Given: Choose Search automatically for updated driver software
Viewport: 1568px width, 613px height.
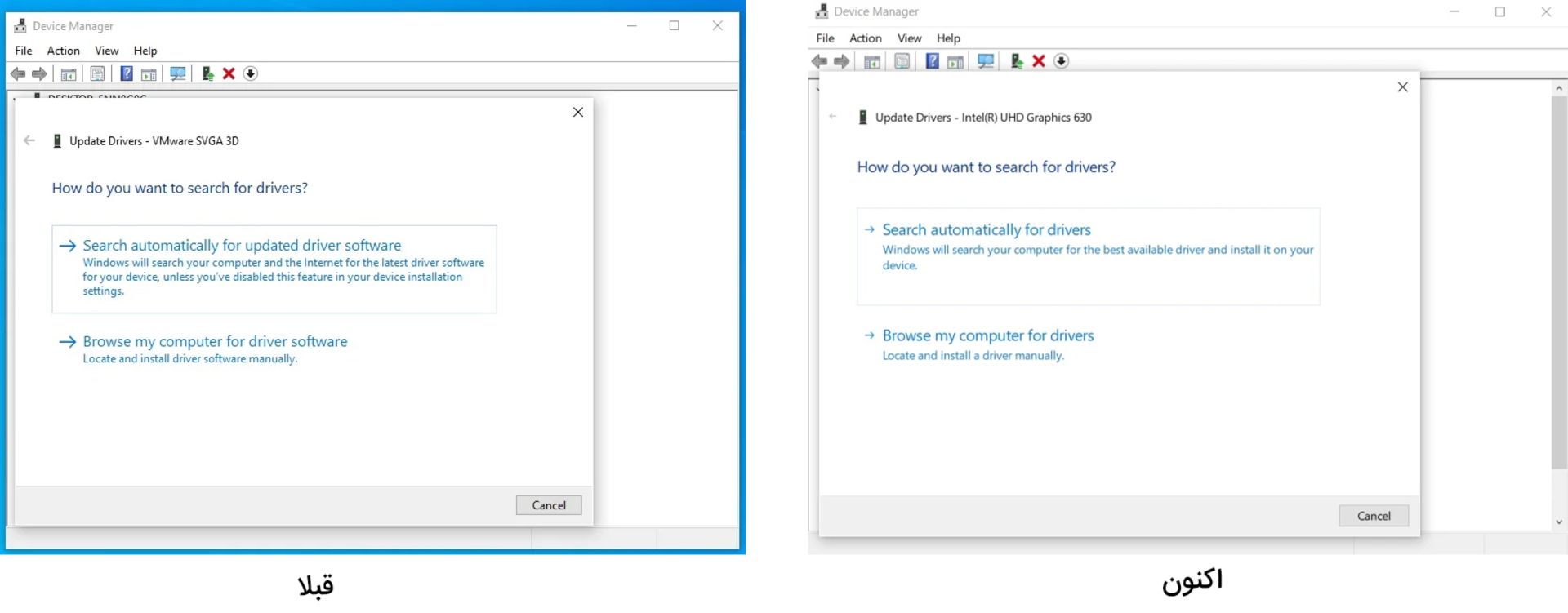Looking at the screenshot, I should (x=274, y=269).
